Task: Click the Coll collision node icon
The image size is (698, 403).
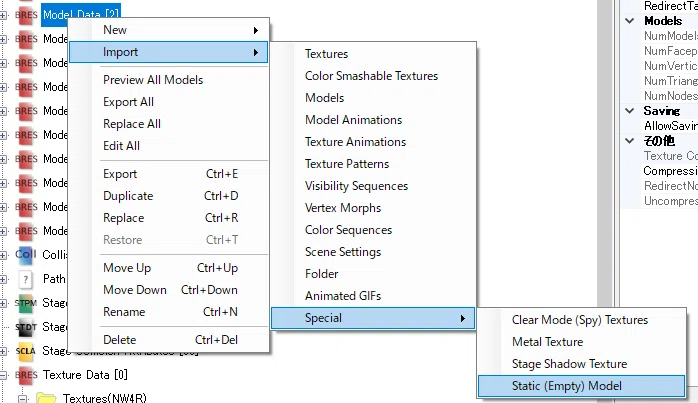Action: tap(25, 255)
